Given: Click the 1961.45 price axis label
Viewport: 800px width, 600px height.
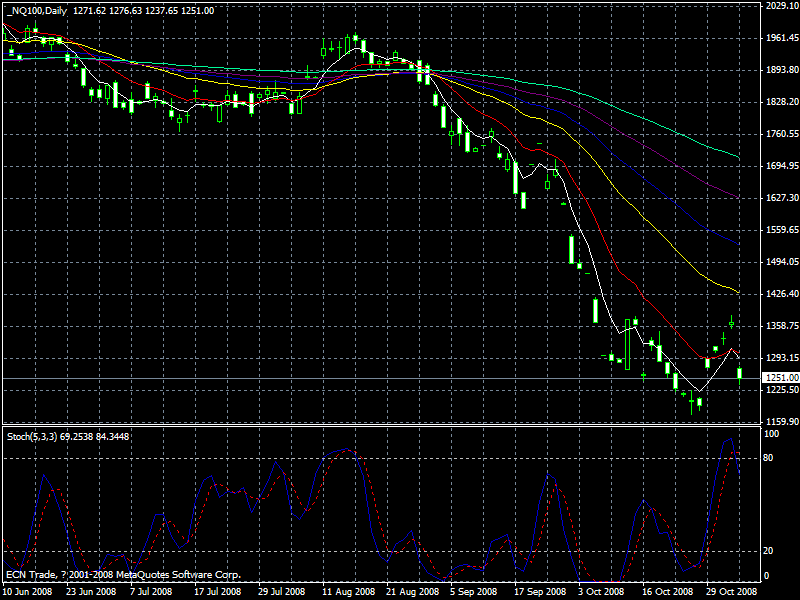Looking at the screenshot, I should pos(782,38).
